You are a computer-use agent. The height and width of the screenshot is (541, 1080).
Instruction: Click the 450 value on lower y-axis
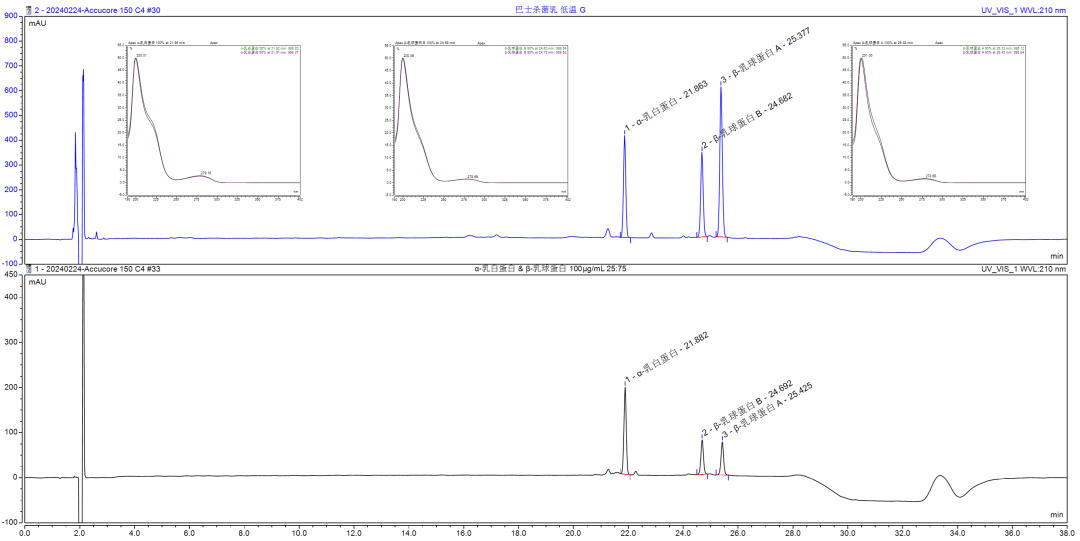click(10, 274)
